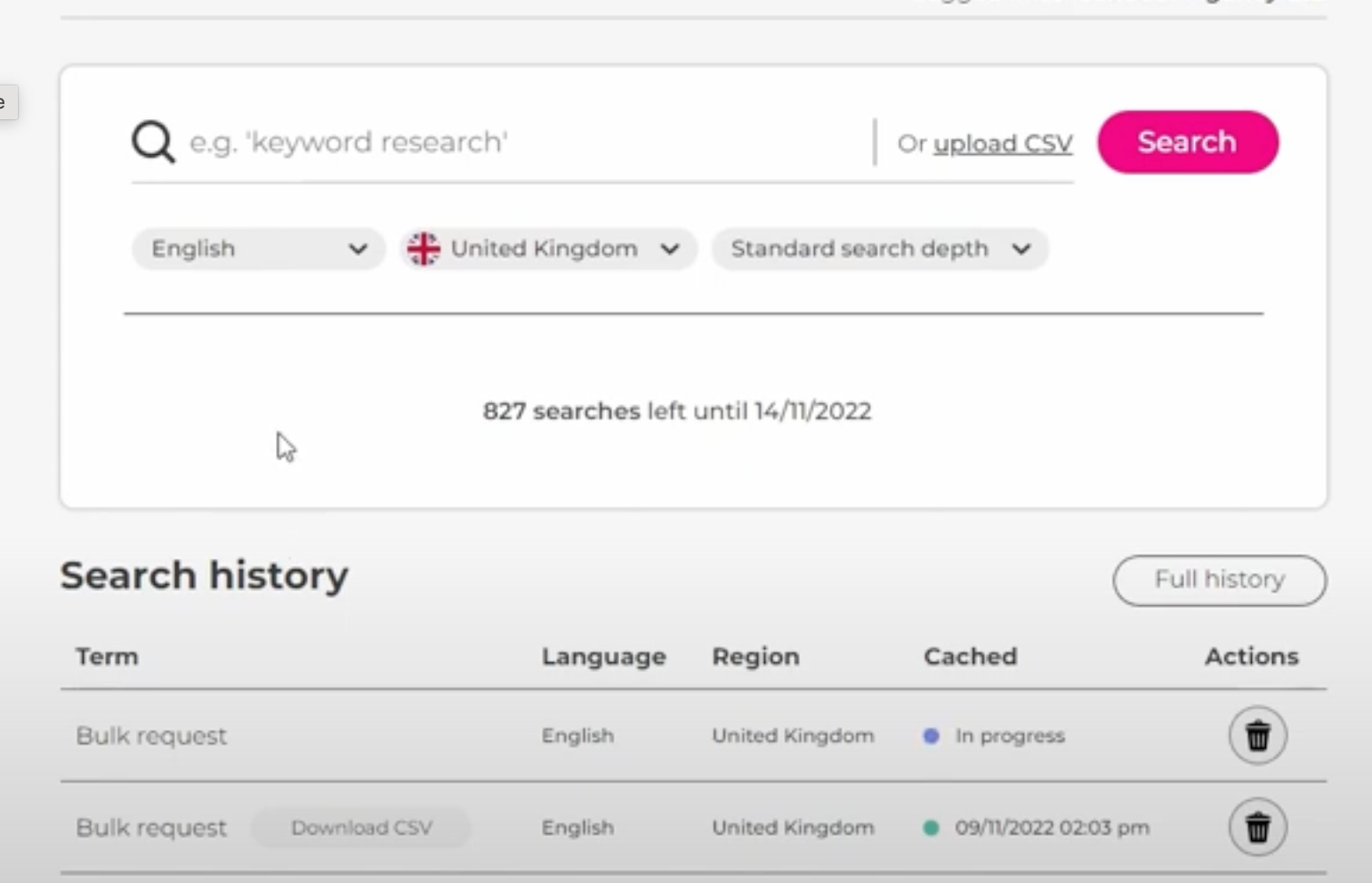The width and height of the screenshot is (1372, 883).
Task: Click the blue In progress status dot
Action: pyautogui.click(x=931, y=736)
